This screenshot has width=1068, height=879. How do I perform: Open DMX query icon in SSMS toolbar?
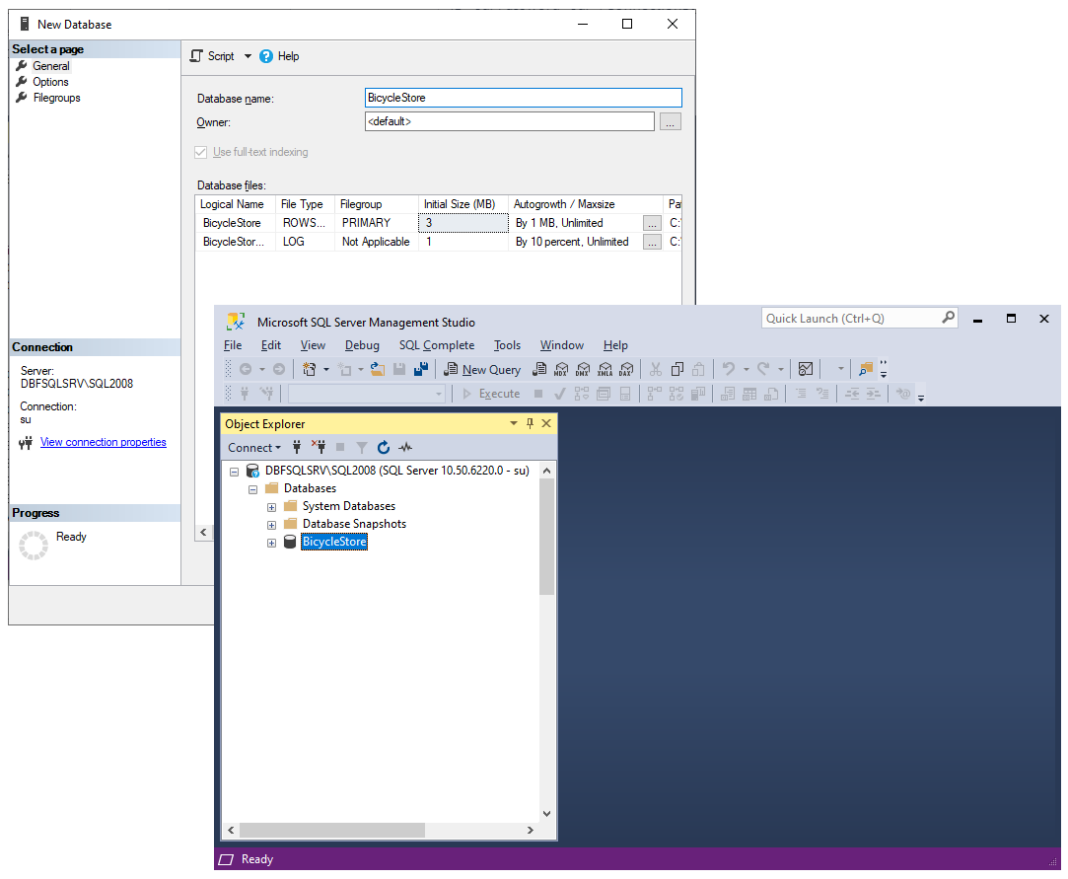tap(583, 369)
